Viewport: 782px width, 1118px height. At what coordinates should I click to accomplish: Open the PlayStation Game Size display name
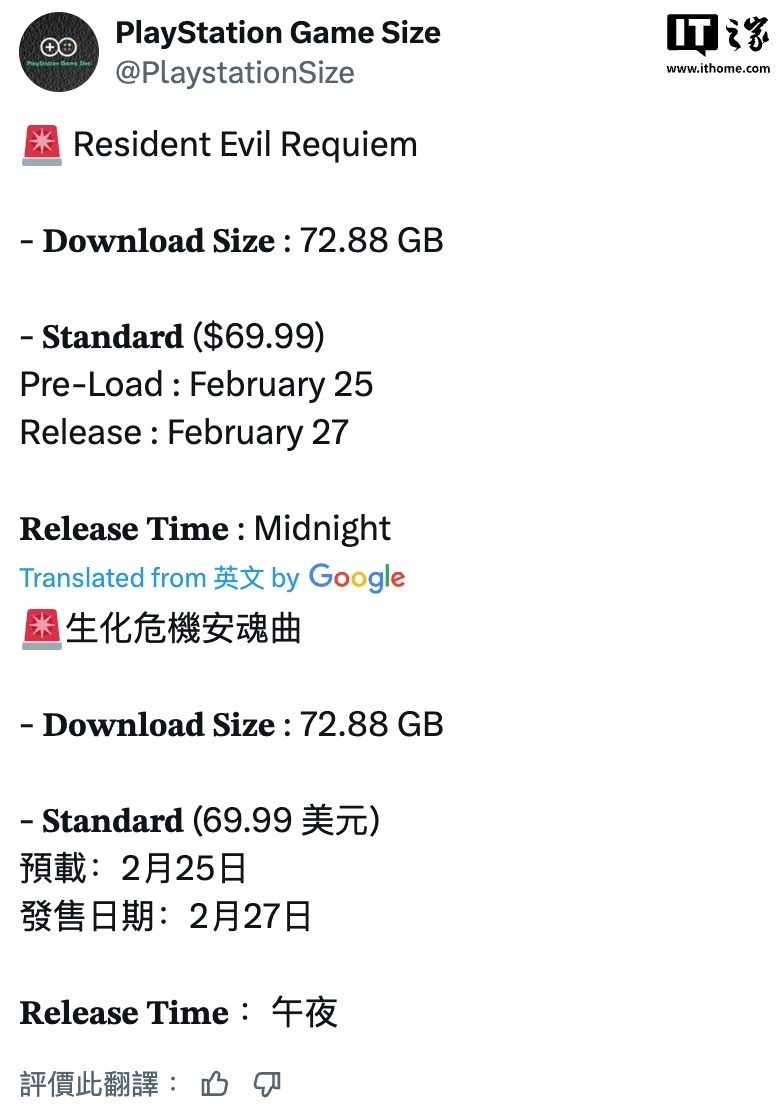coord(278,33)
